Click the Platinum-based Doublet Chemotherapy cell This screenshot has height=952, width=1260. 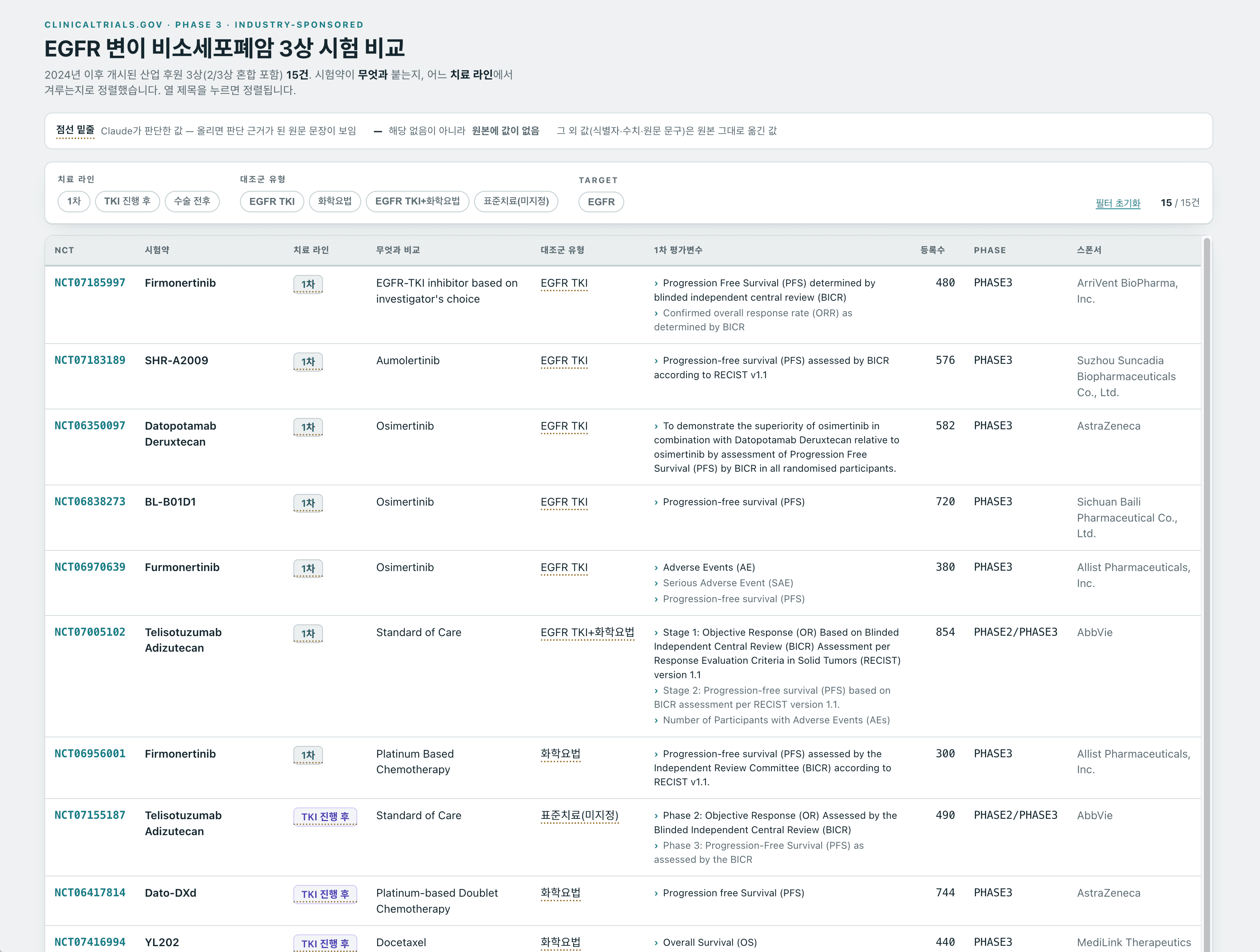pos(437,901)
